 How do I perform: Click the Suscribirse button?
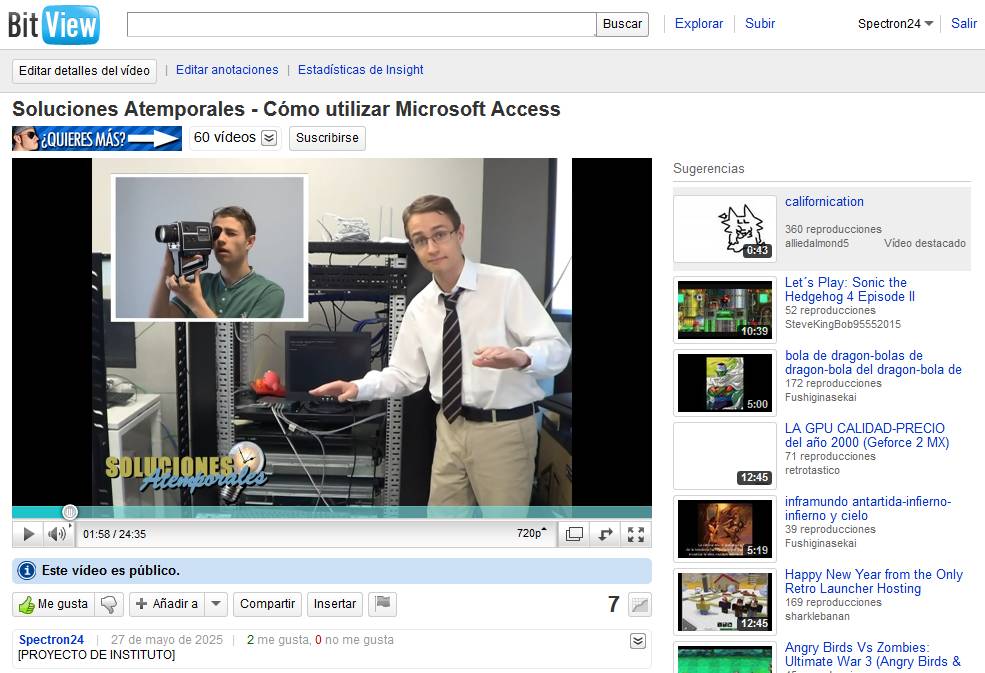tap(327, 138)
